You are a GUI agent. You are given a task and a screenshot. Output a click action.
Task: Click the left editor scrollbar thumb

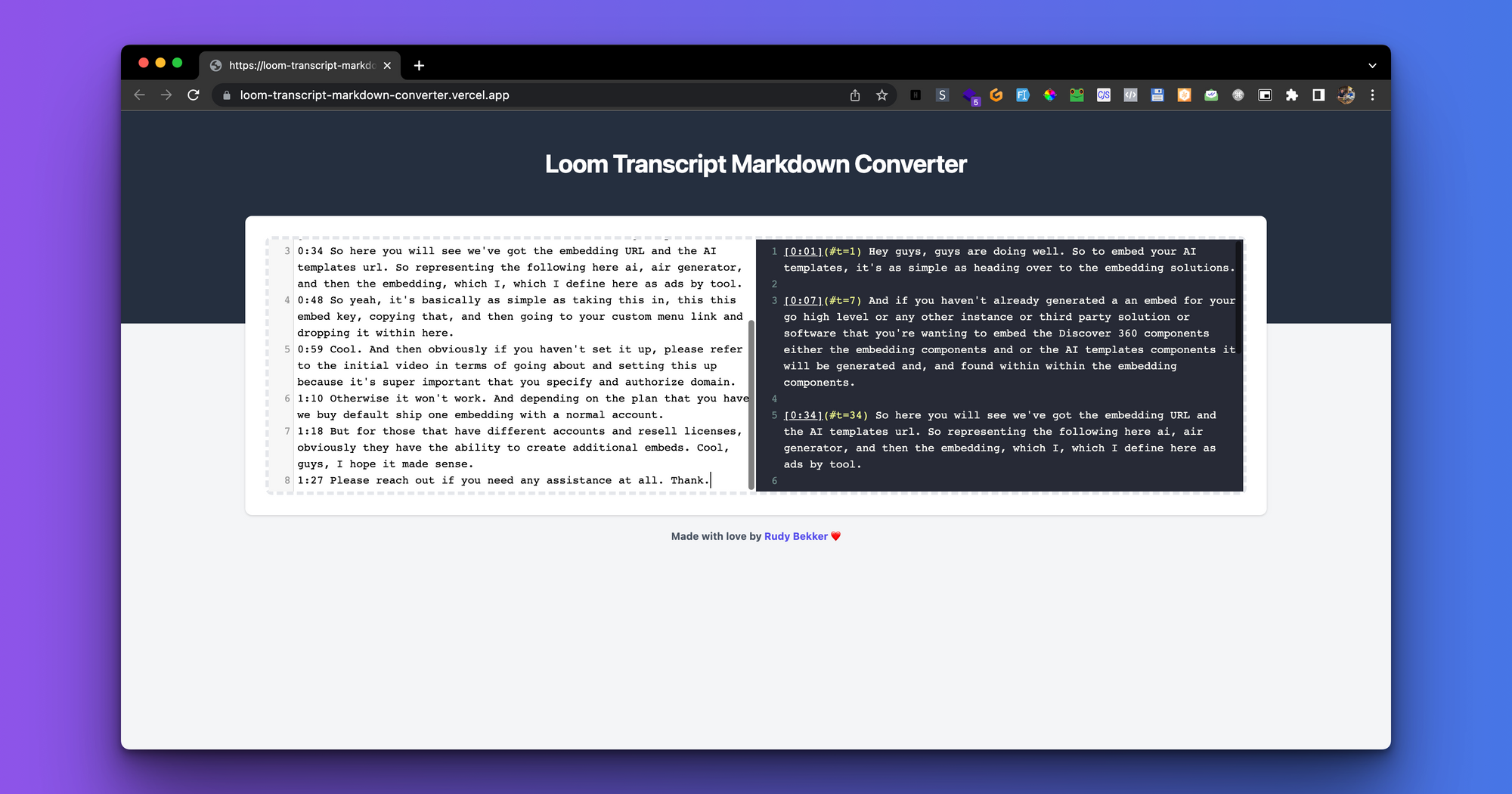(x=751, y=405)
